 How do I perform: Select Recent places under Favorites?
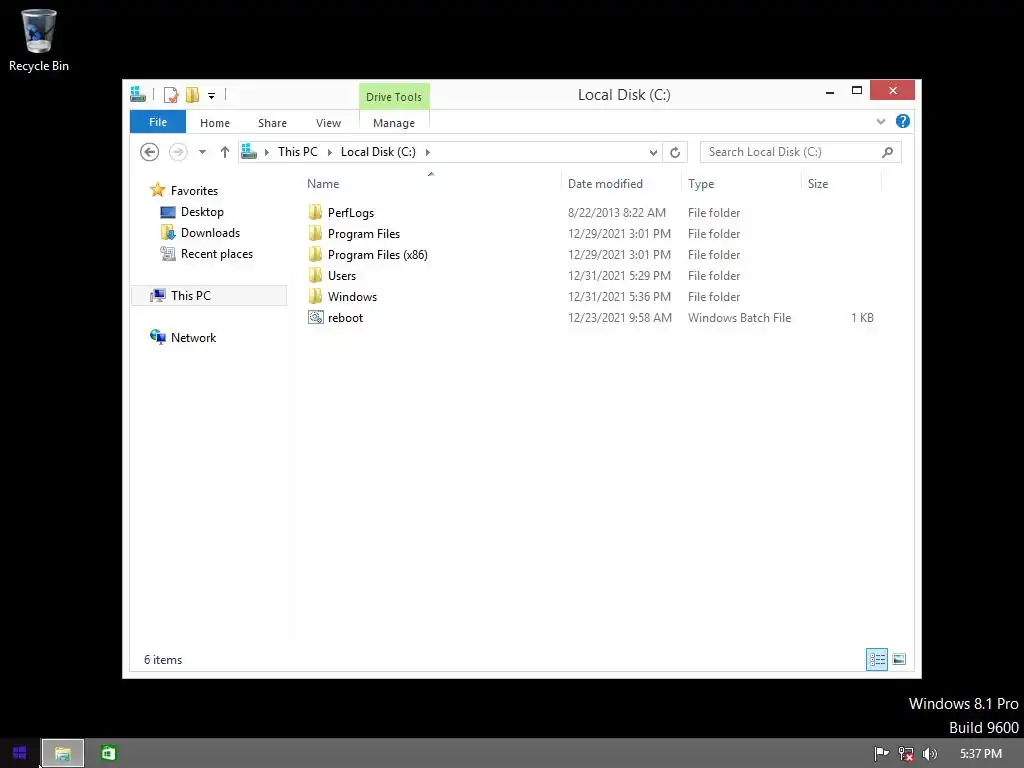pos(217,253)
